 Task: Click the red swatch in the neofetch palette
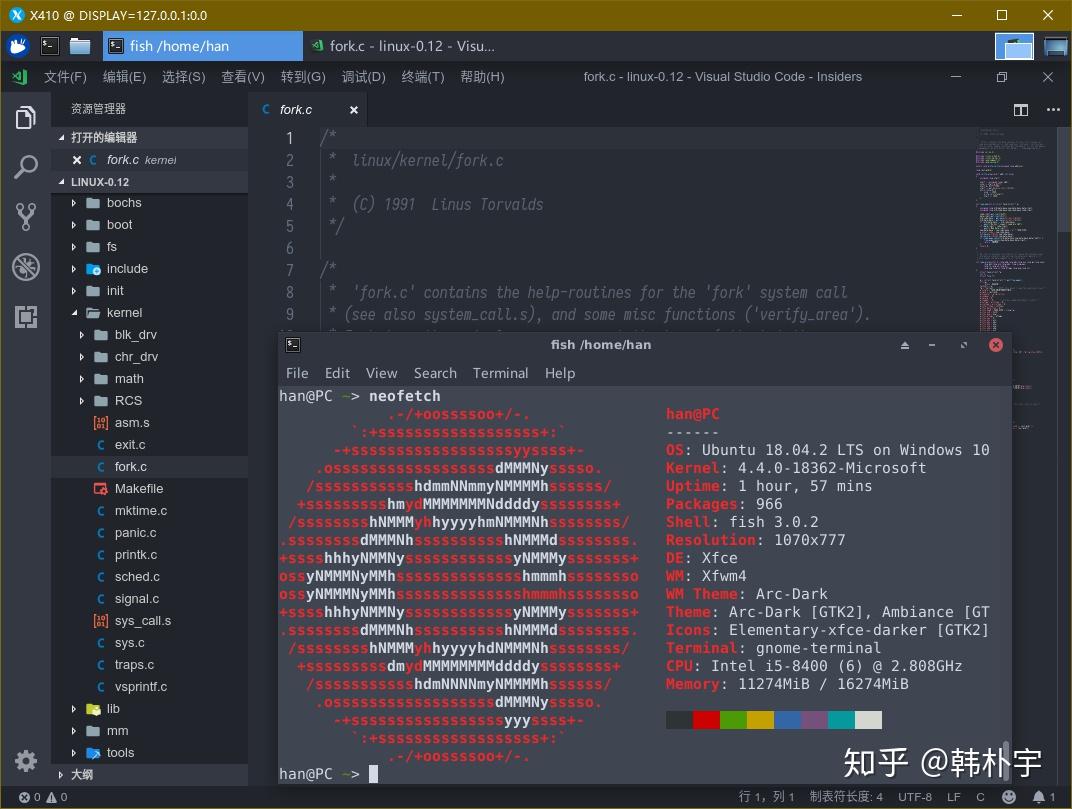(705, 719)
